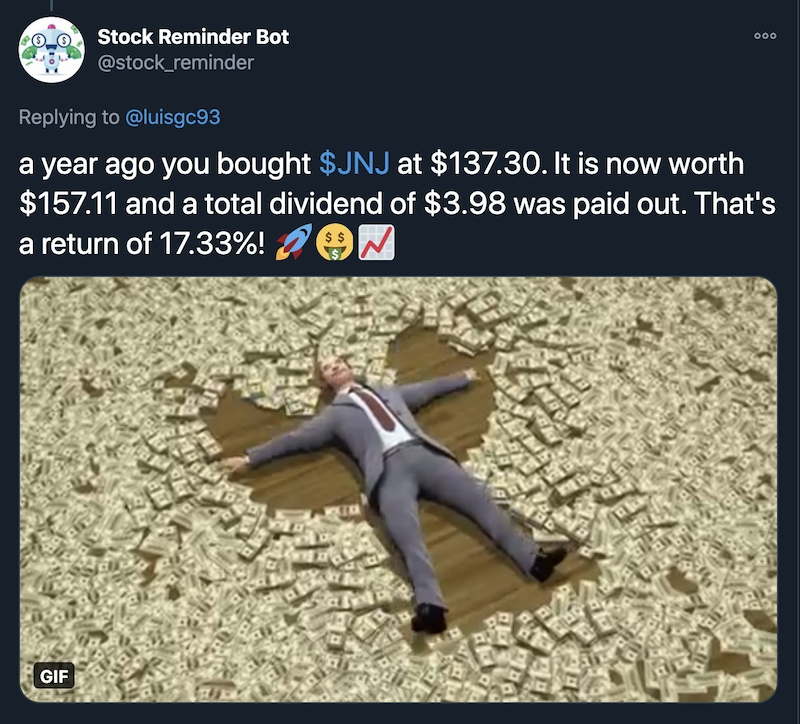Open the $JNJ cashtag link
This screenshot has width=800, height=724.
354,164
